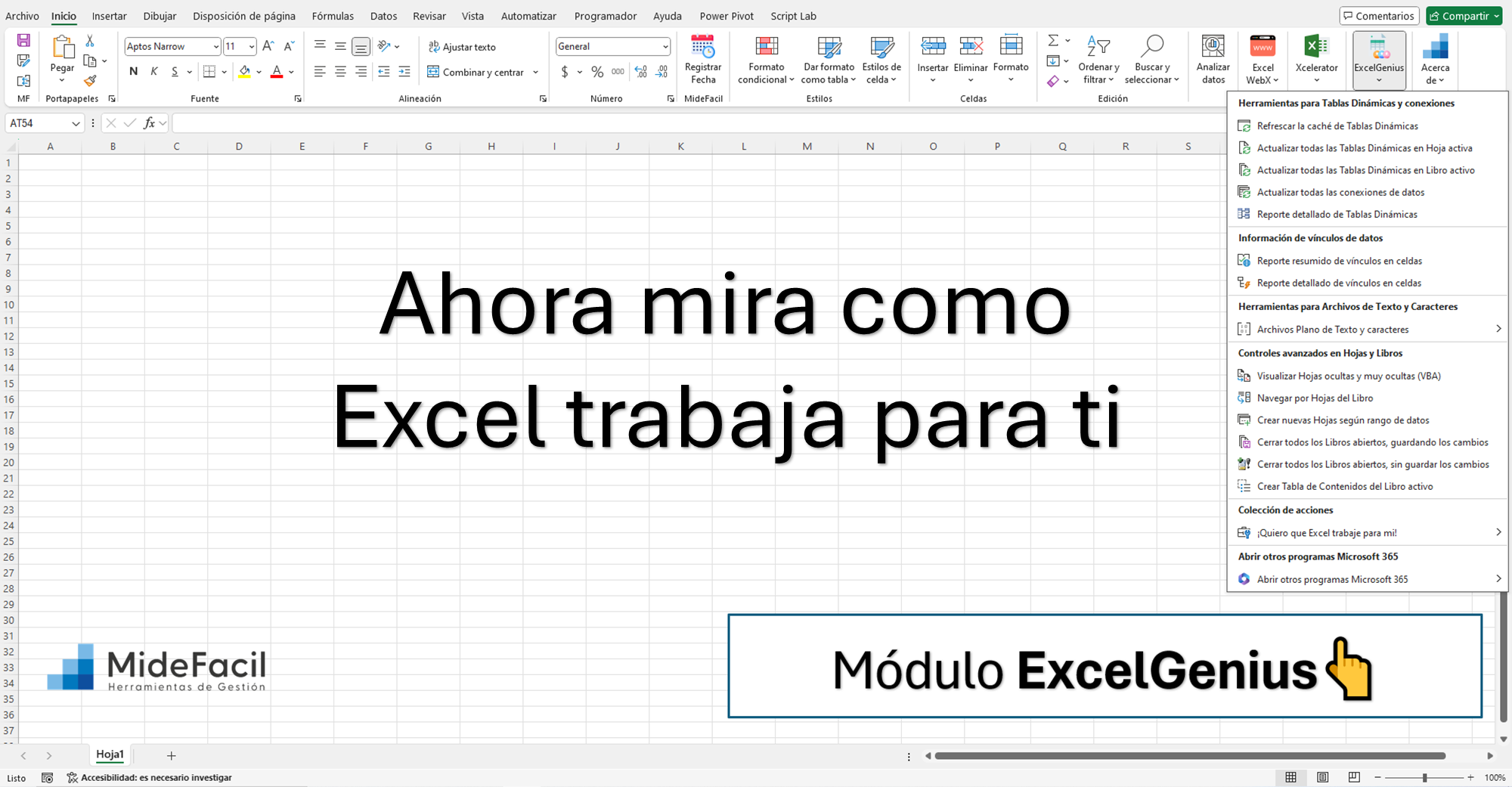The height and width of the screenshot is (787, 1512).
Task: Expand ¡Quiero que Excel trabaje para mi!
Action: [x=1367, y=532]
